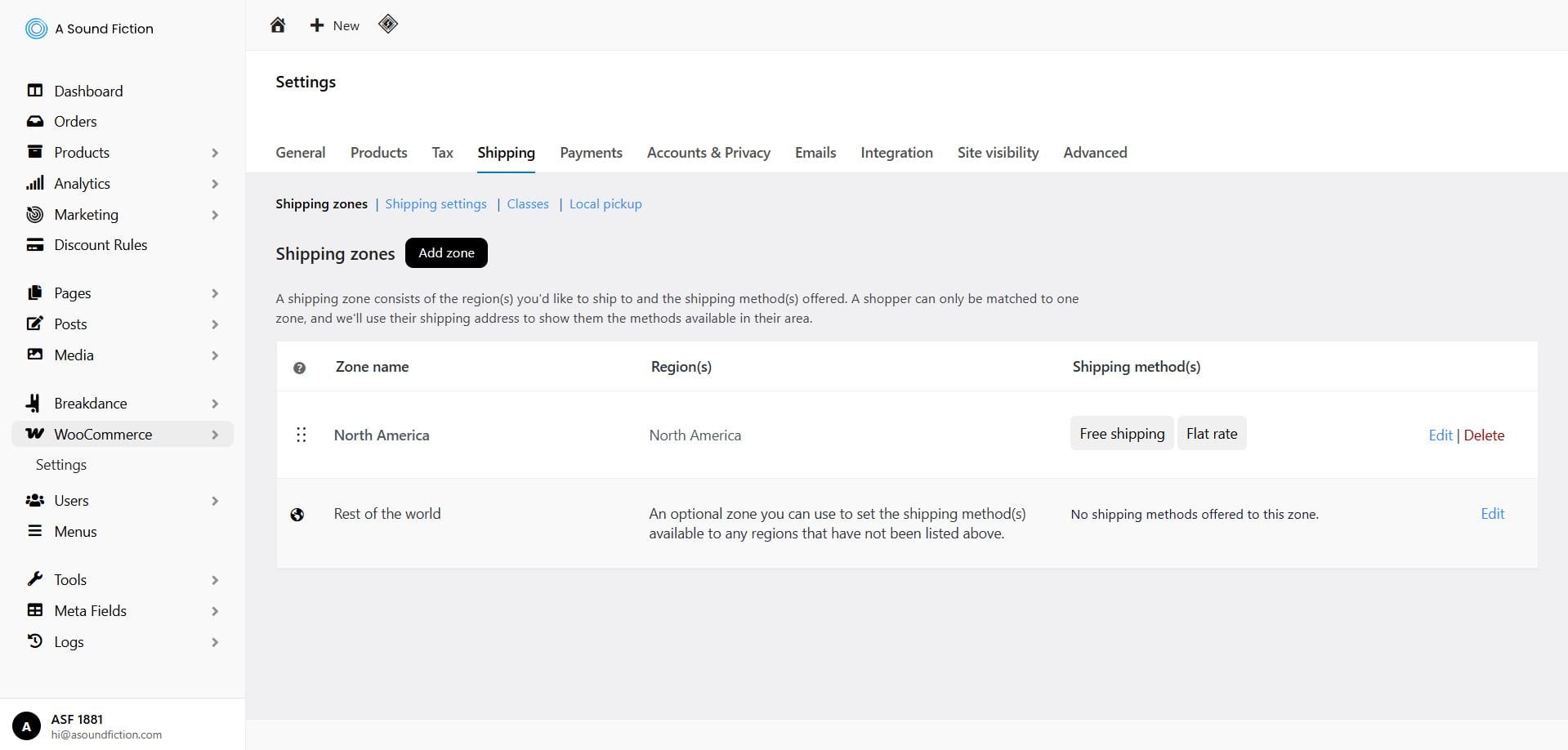1568x750 pixels.
Task: Click the Breakdance icon in the sidebar
Action: (34, 403)
